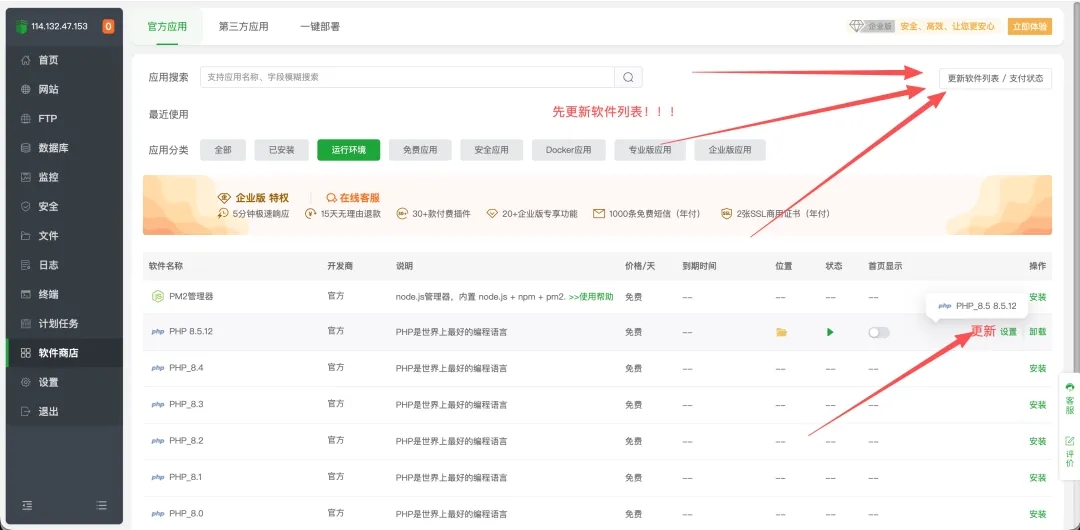Click 更新软件列表 / 支付状态 button
Screen dimensions: 1080x530
pyautogui.click(x=995, y=79)
